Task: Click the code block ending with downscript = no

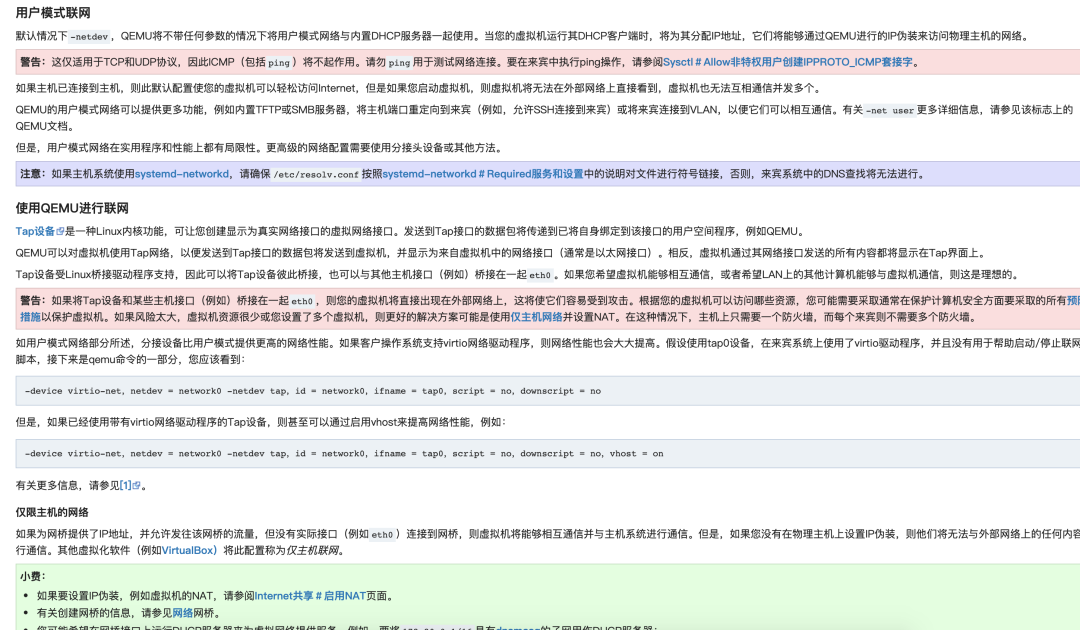Action: tap(548, 391)
